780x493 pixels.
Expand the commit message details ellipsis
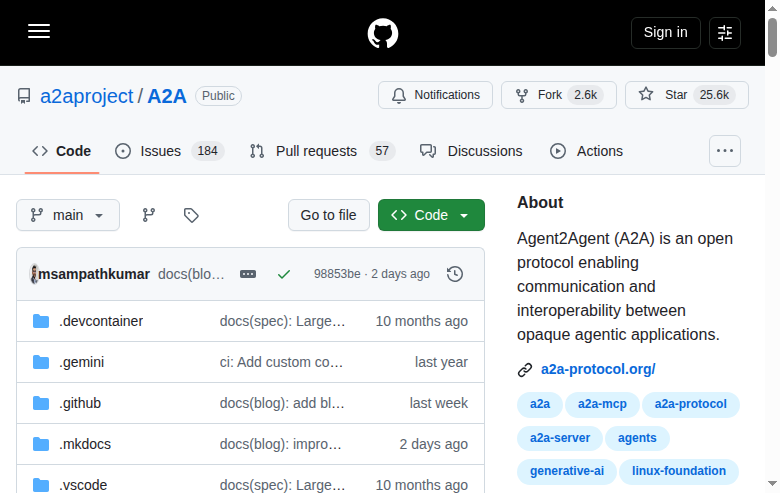pyautogui.click(x=248, y=274)
